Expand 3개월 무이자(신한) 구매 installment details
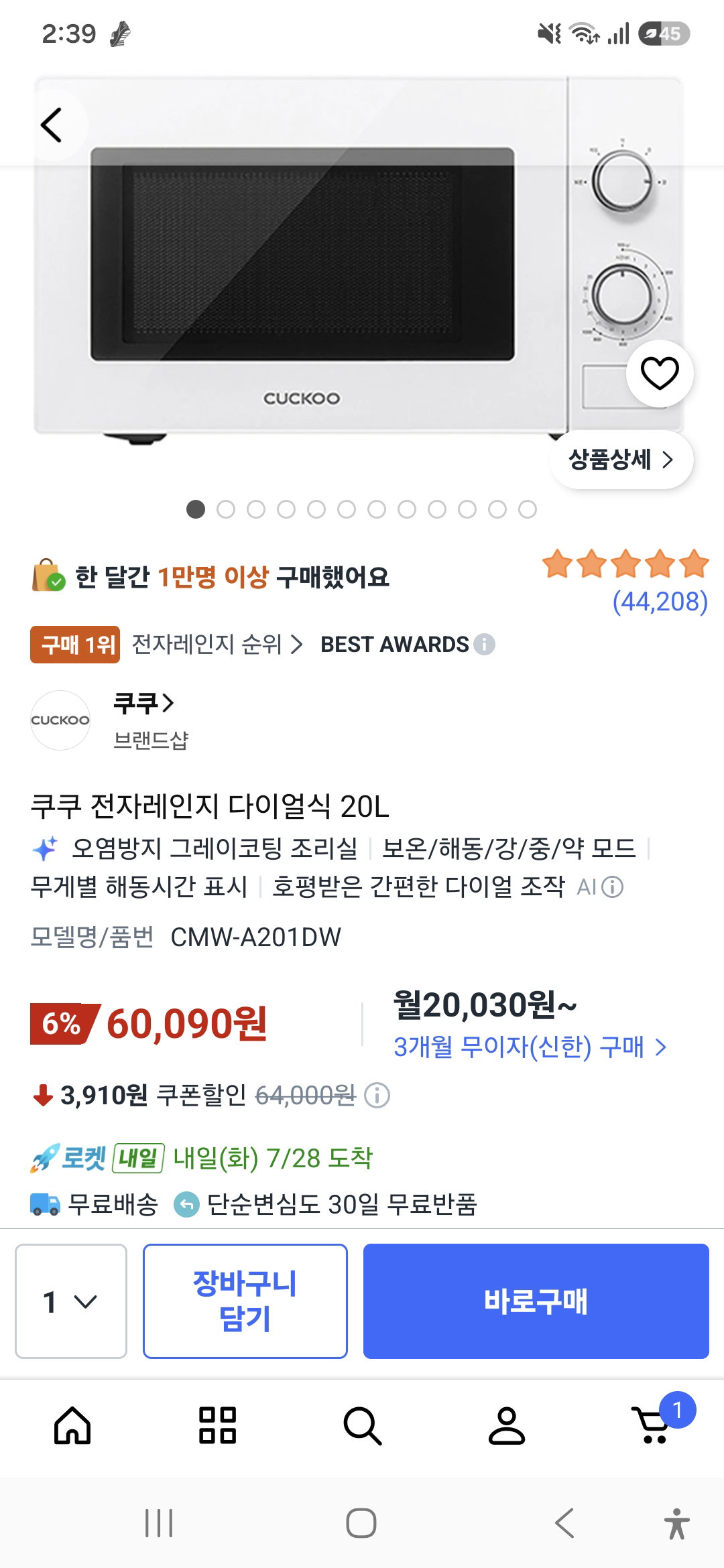724x1568 pixels. click(530, 1047)
